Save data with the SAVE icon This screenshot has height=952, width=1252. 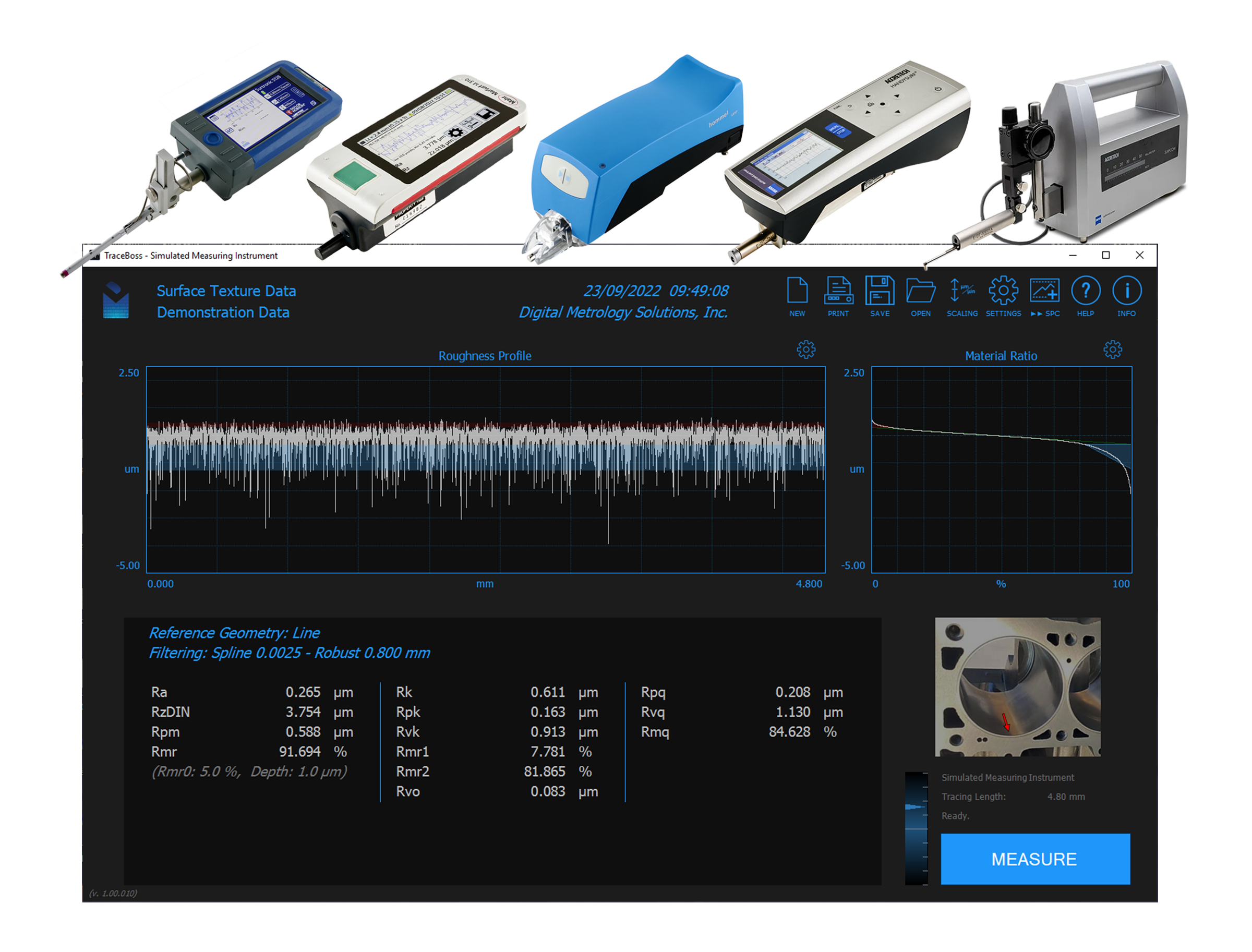tap(879, 291)
